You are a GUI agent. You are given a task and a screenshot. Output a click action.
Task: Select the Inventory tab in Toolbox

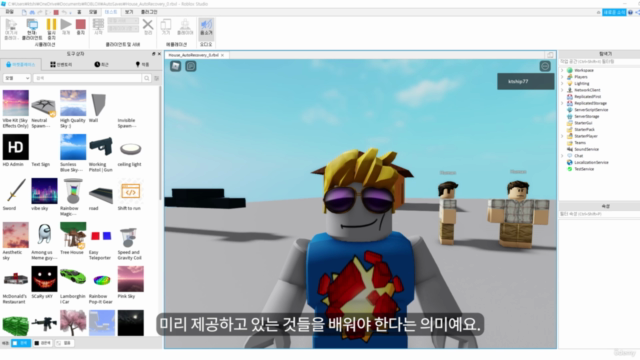click(x=61, y=64)
